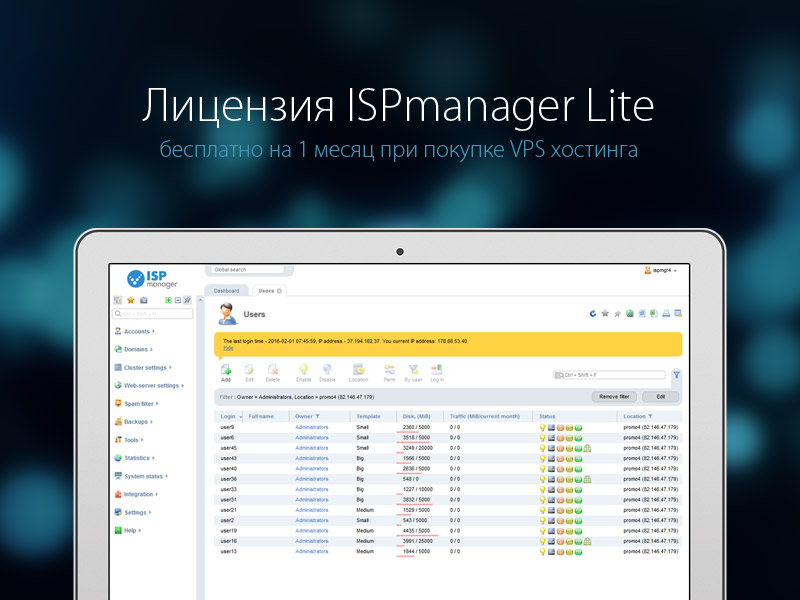Click the Ctrl + Shift + F table search field
The image size is (800, 600).
[610, 375]
